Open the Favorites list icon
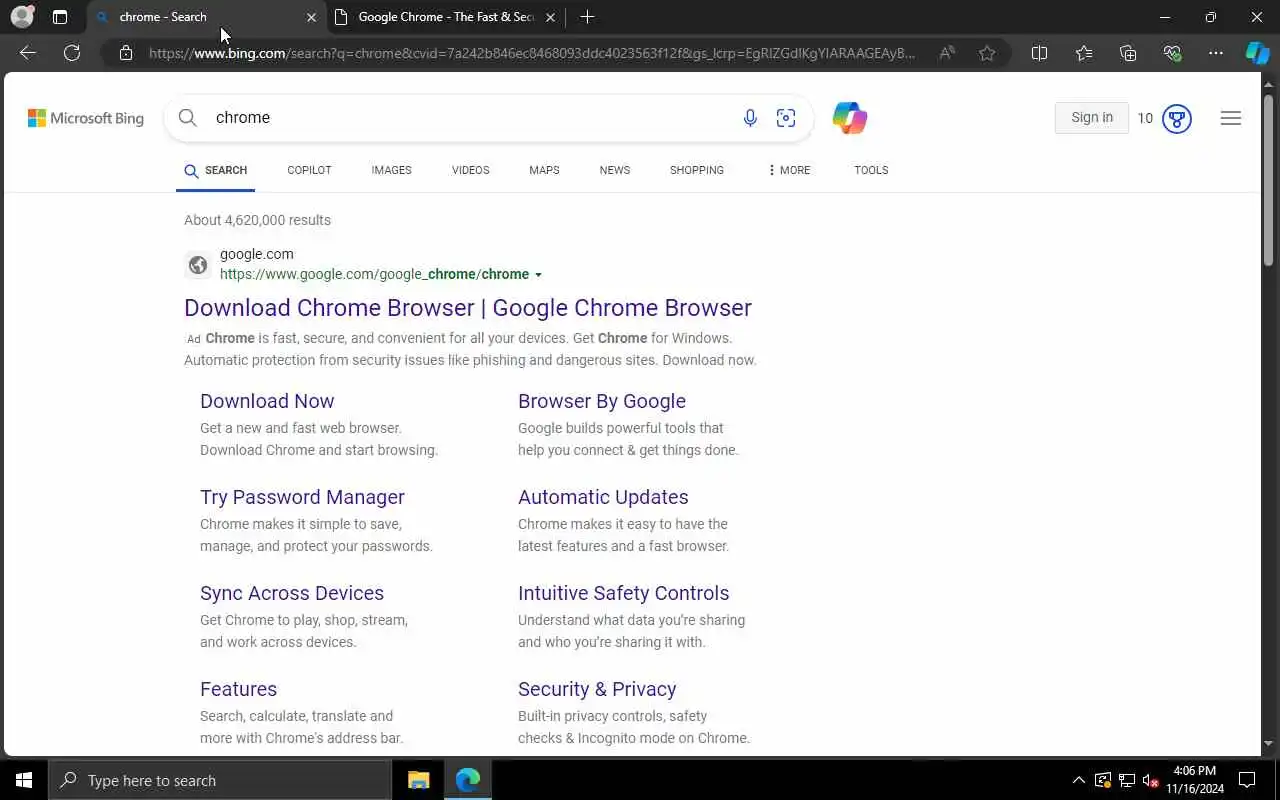The height and width of the screenshot is (800, 1280). click(x=1084, y=53)
